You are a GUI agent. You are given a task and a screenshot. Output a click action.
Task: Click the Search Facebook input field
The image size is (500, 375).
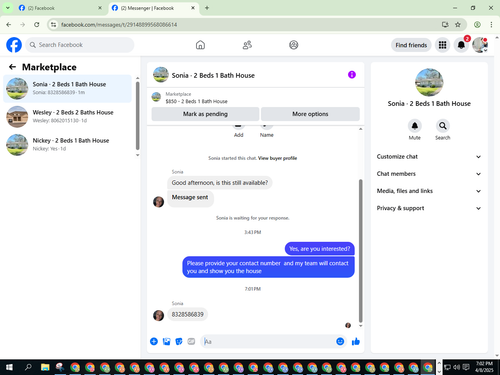click(80, 45)
